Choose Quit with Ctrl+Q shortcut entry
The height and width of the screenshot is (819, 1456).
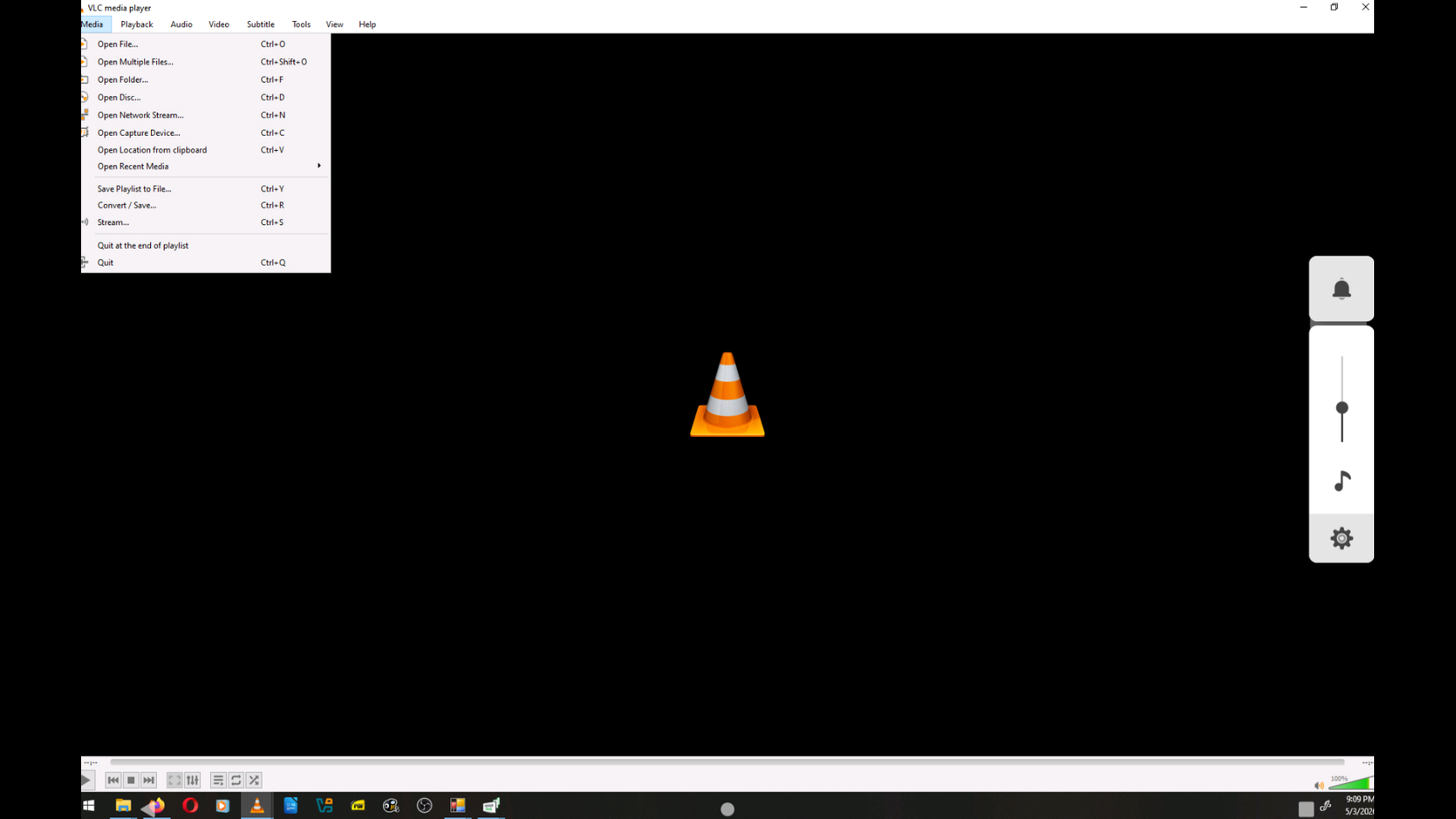[x=206, y=262]
